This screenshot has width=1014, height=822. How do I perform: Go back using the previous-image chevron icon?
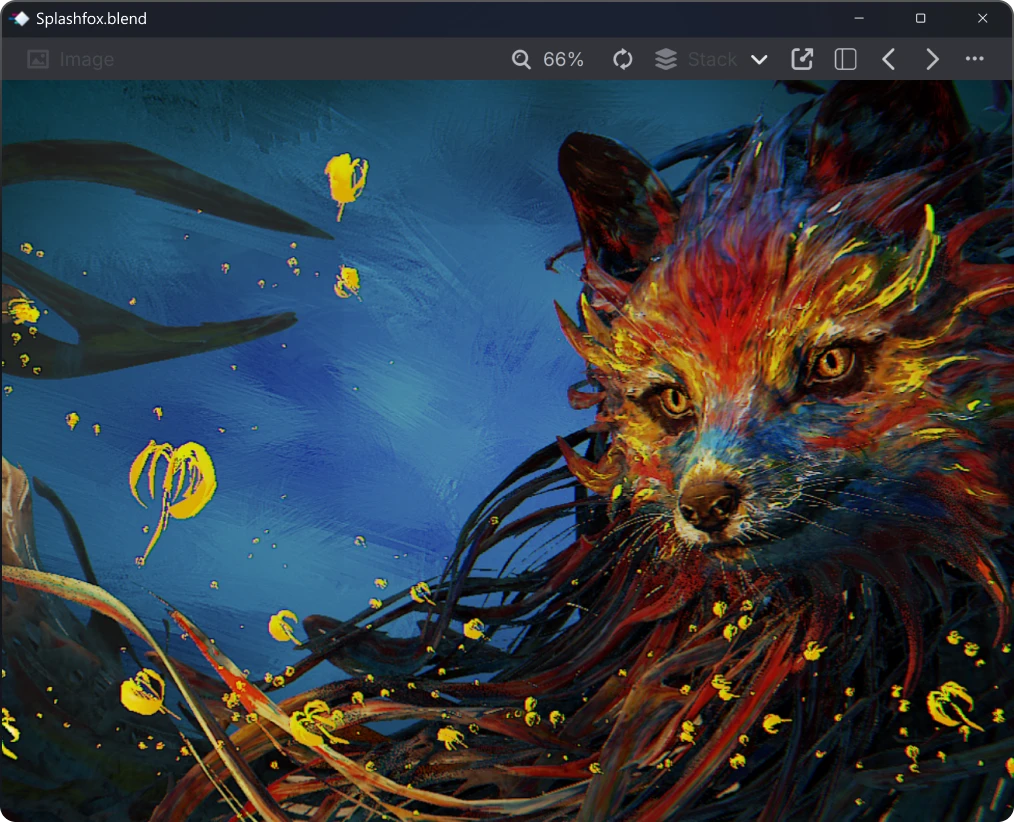pos(888,59)
